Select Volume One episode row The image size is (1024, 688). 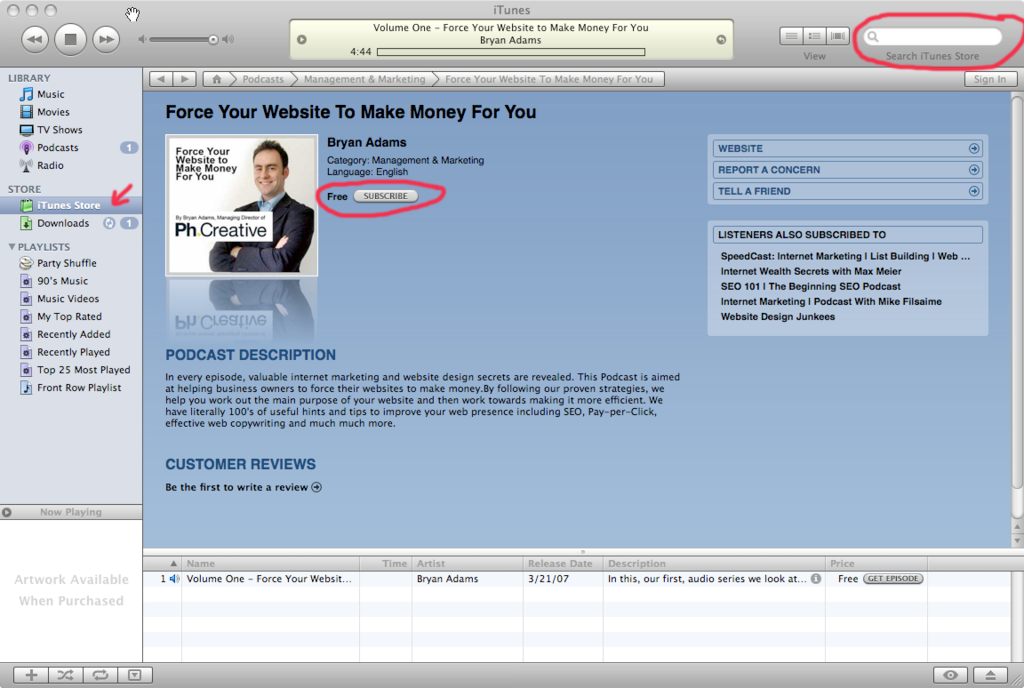point(577,579)
